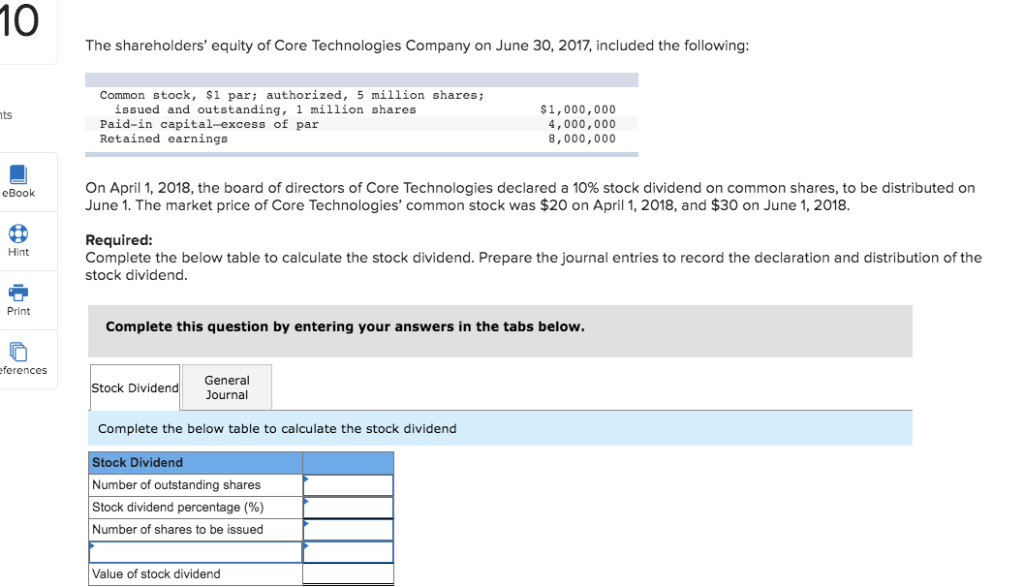Image resolution: width=1024 pixels, height=587 pixels.
Task: Click the 'Required:' heading text
Action: (119, 240)
